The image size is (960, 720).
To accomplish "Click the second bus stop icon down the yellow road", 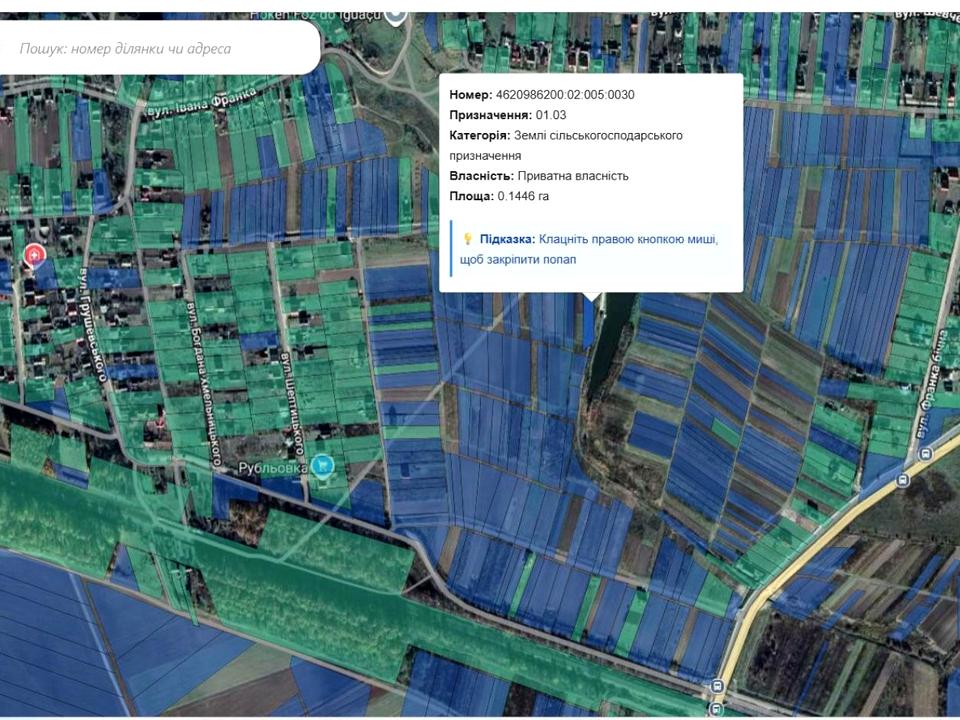I will coord(903,479).
